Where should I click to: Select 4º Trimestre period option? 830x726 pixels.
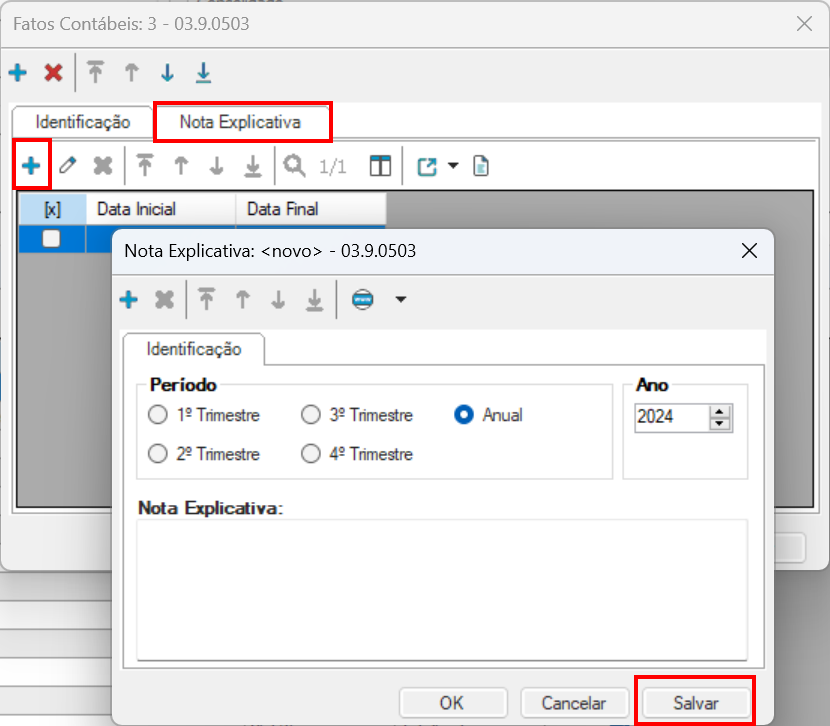(357, 454)
